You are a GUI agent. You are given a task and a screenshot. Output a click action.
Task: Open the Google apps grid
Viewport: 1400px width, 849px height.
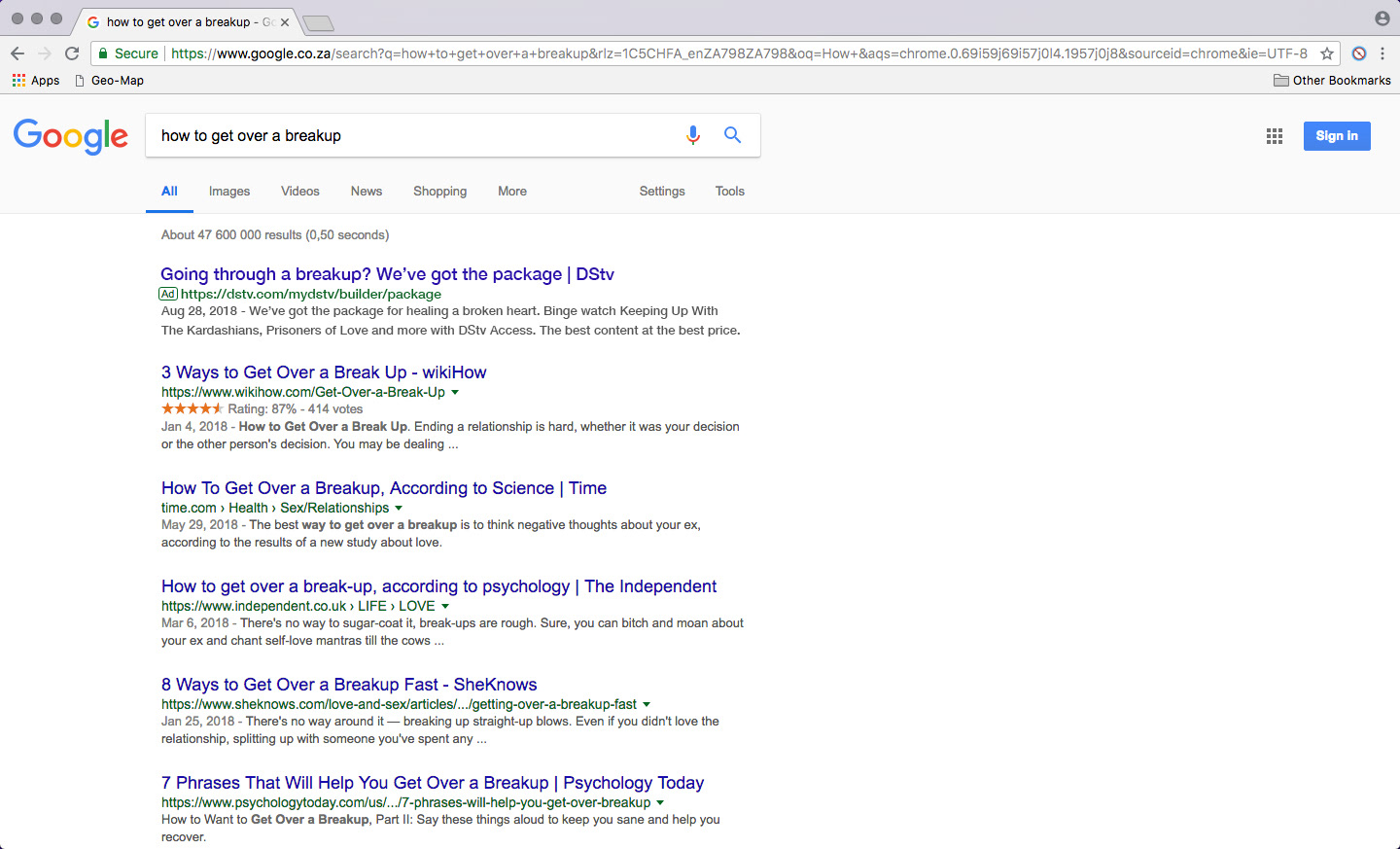point(1275,136)
